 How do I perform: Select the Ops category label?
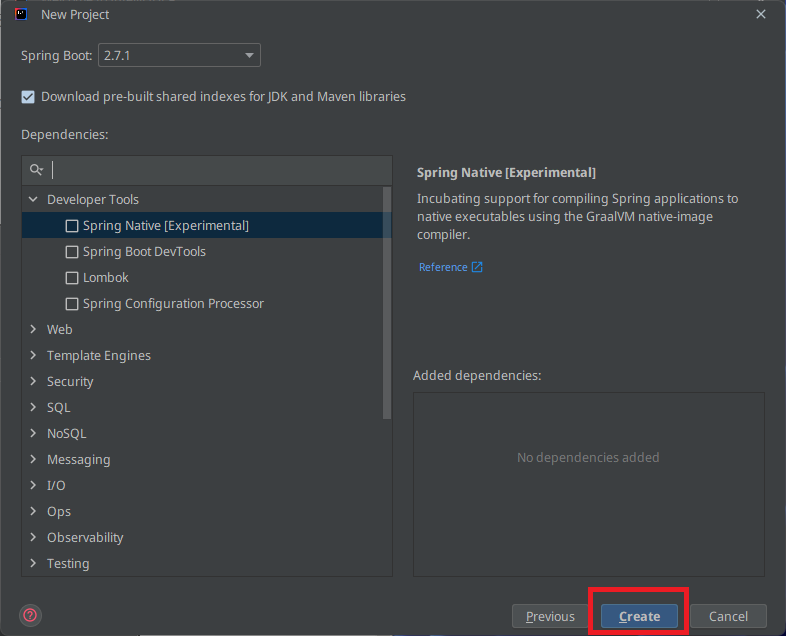(59, 512)
